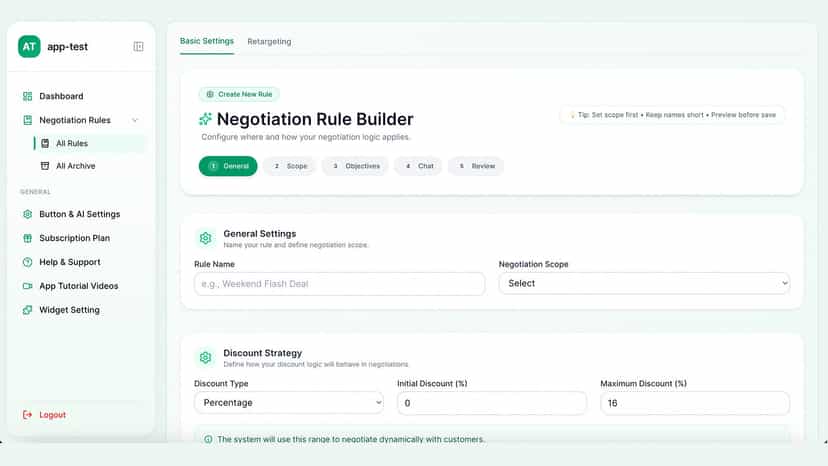The width and height of the screenshot is (828, 466).
Task: Select step 1 General
Action: point(228,166)
